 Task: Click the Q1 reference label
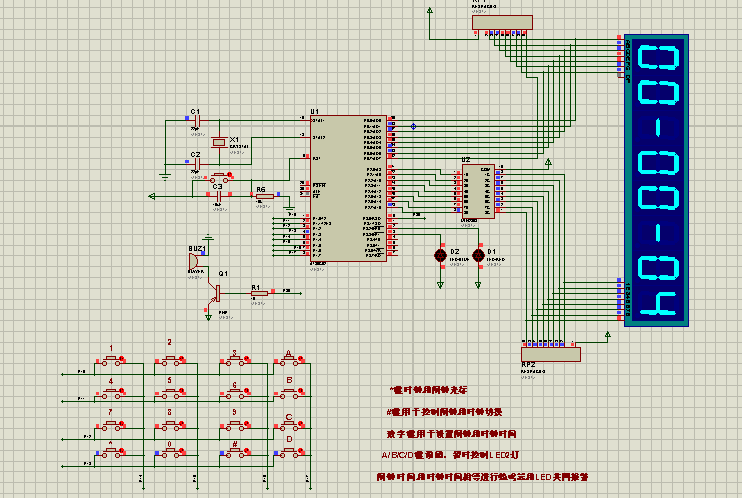(x=223, y=274)
